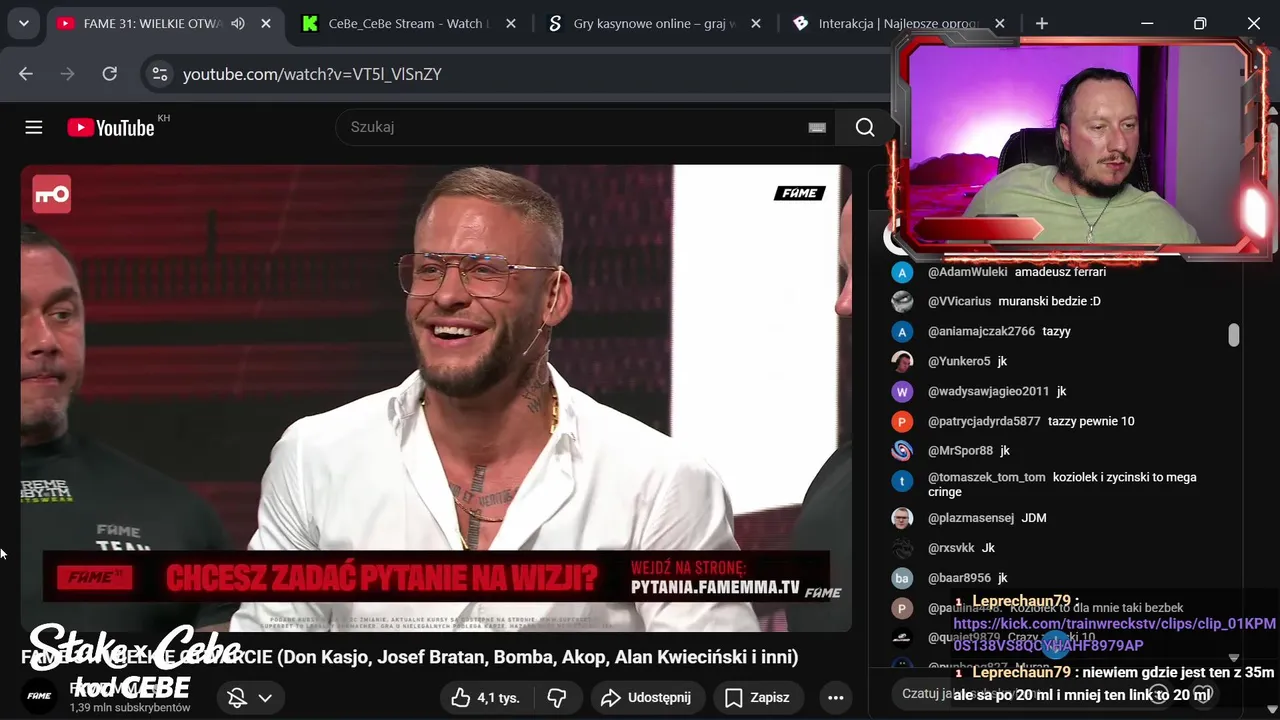Like the video with 4,1 tys. likes
The width and height of the screenshot is (1280, 720).
coord(486,698)
